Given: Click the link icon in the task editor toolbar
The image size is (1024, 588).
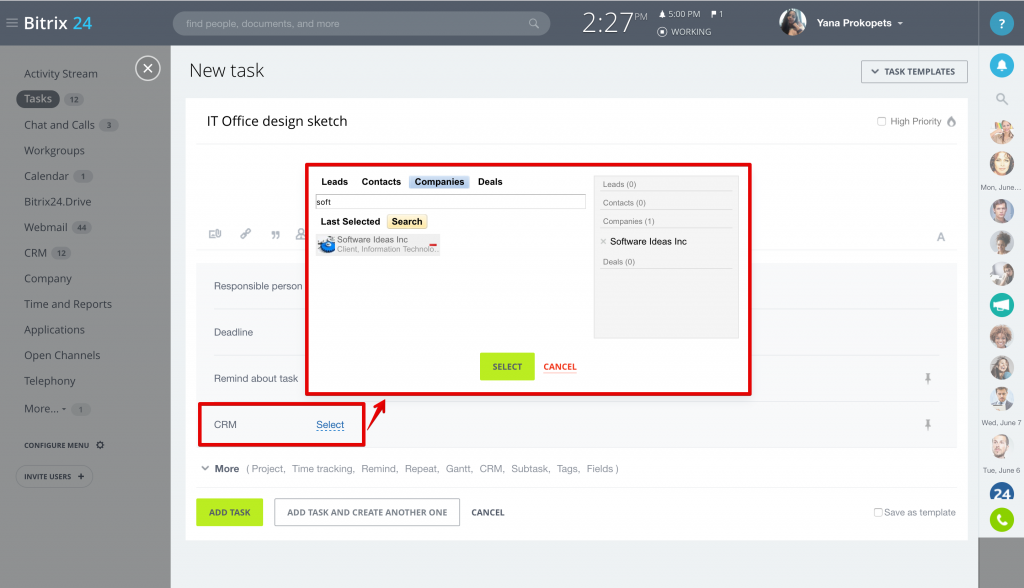Looking at the screenshot, I should 246,234.
